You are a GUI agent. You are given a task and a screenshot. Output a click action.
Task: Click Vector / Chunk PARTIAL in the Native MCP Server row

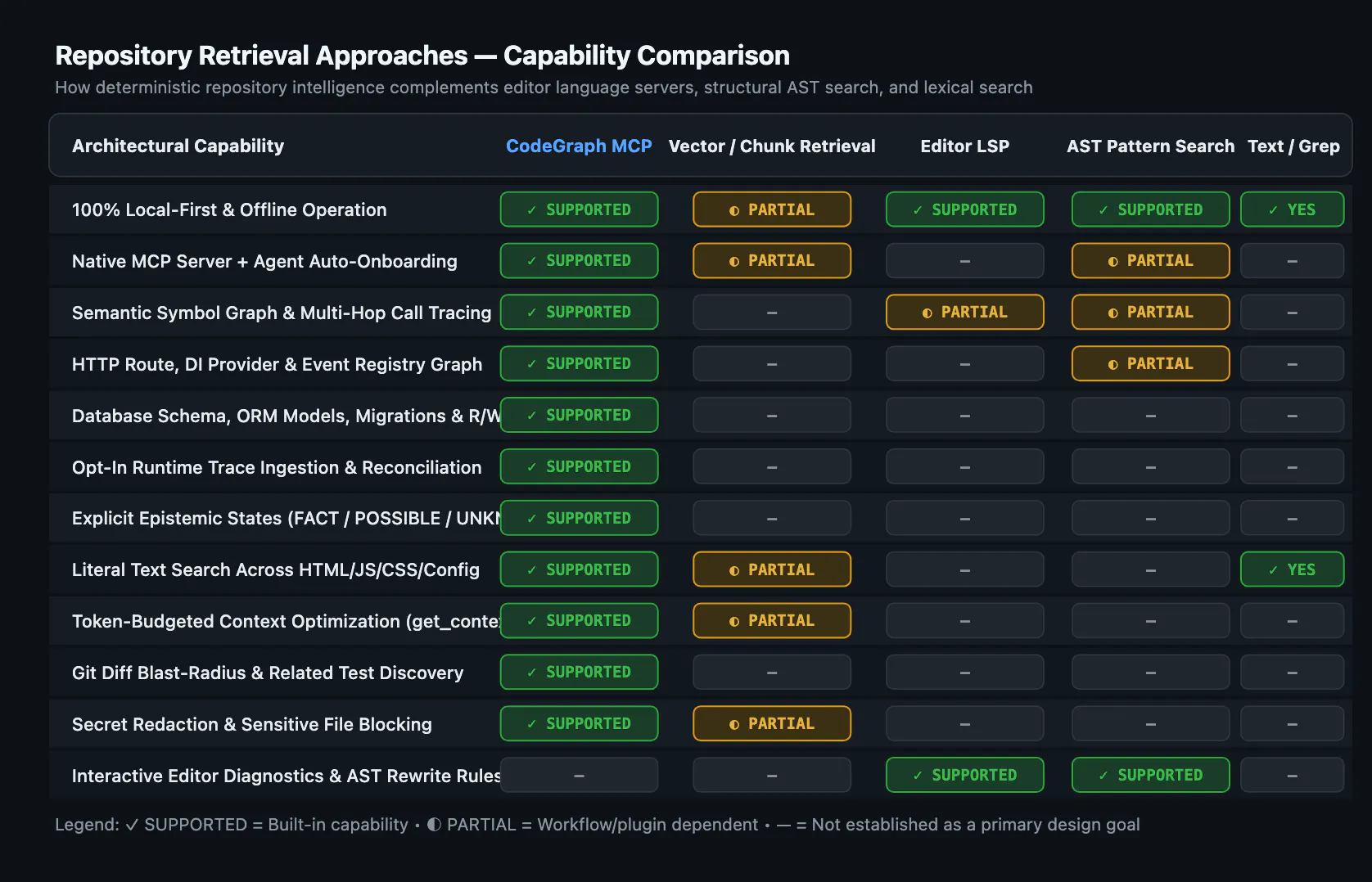coord(772,261)
